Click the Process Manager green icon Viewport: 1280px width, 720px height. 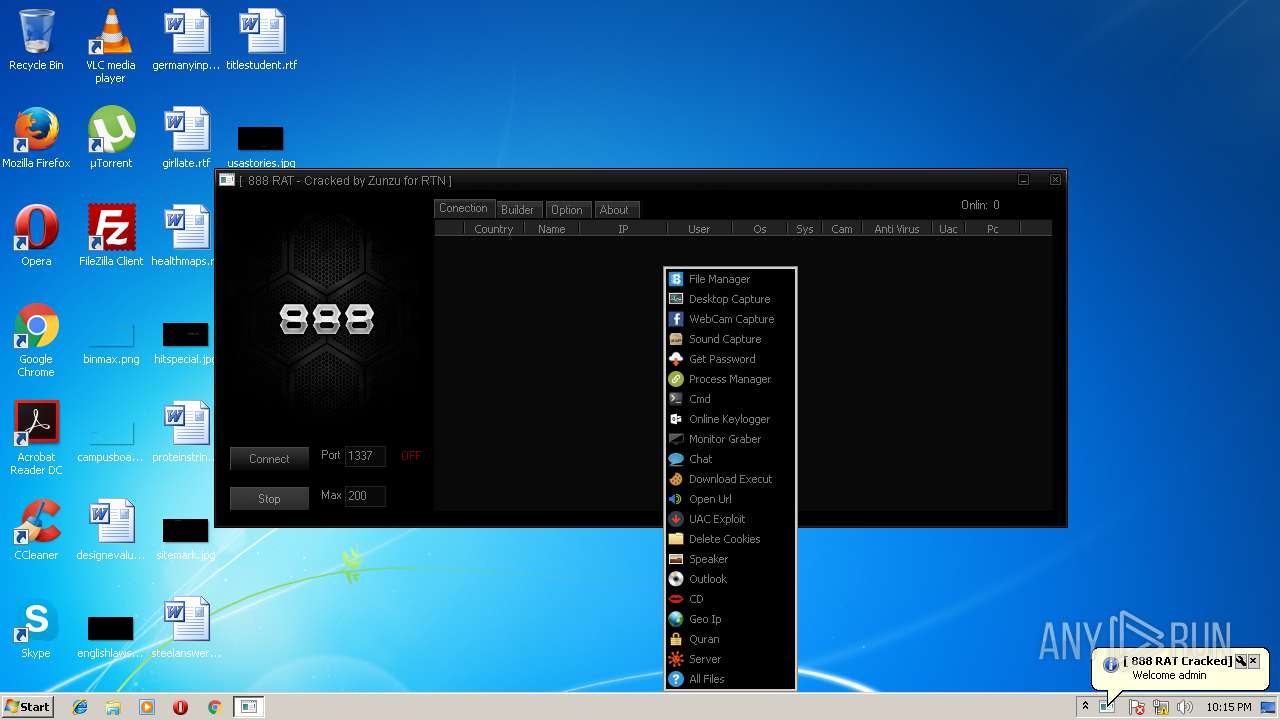(x=676, y=379)
